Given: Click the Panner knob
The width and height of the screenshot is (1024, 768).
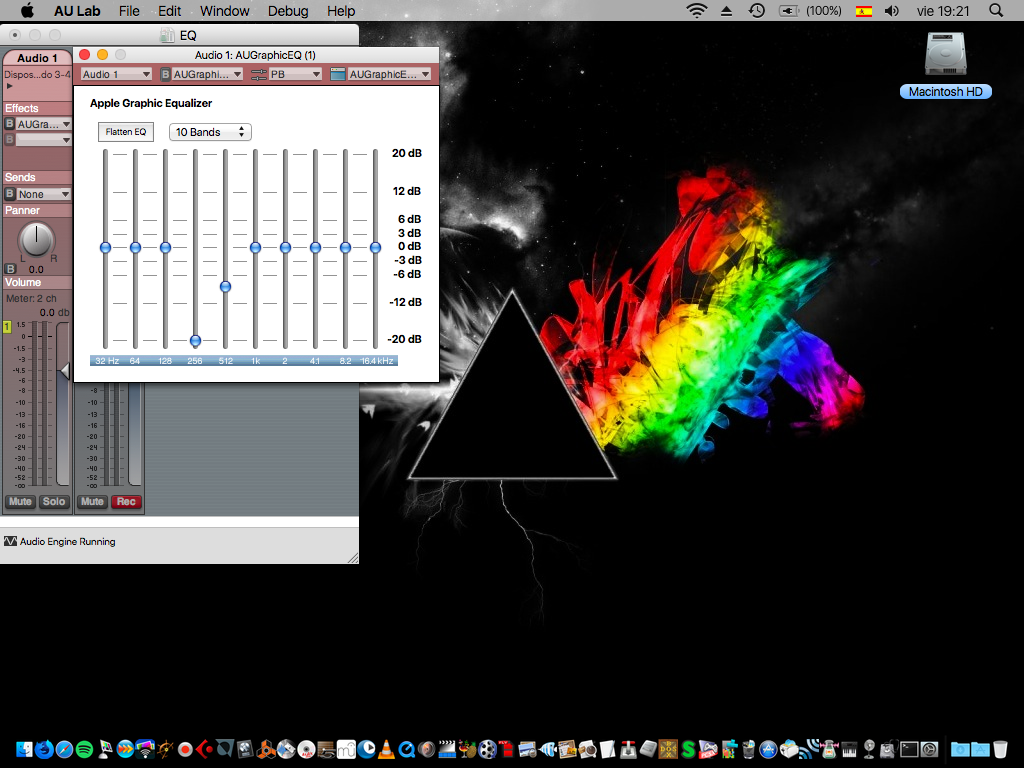Looking at the screenshot, I should pyautogui.click(x=37, y=239).
